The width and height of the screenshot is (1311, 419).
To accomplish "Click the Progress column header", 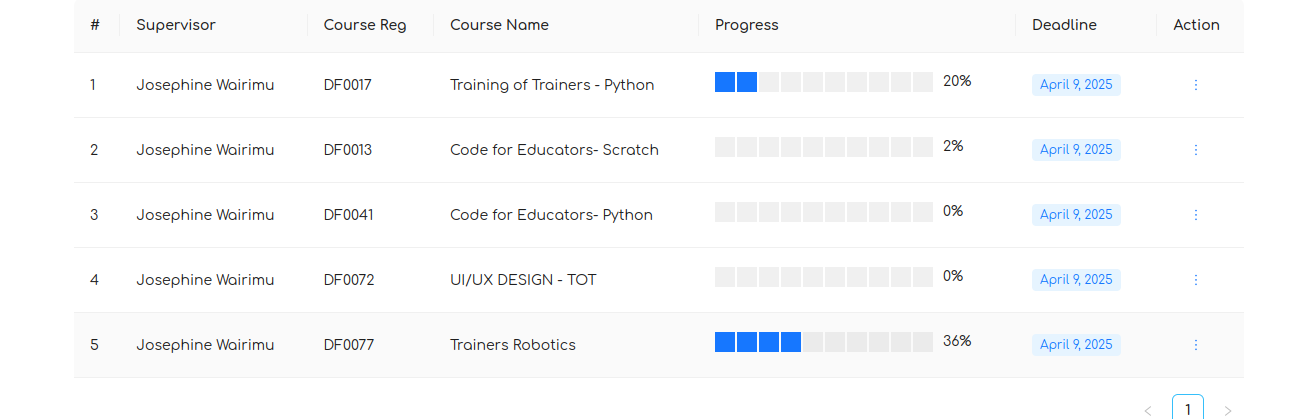I will tap(746, 25).
